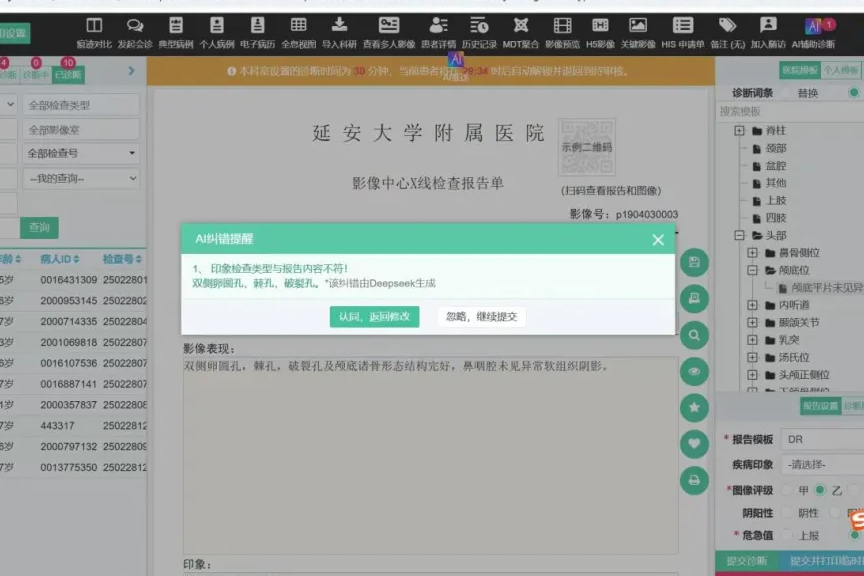Click the green magnifier search icon
864x576 pixels.
(694, 335)
